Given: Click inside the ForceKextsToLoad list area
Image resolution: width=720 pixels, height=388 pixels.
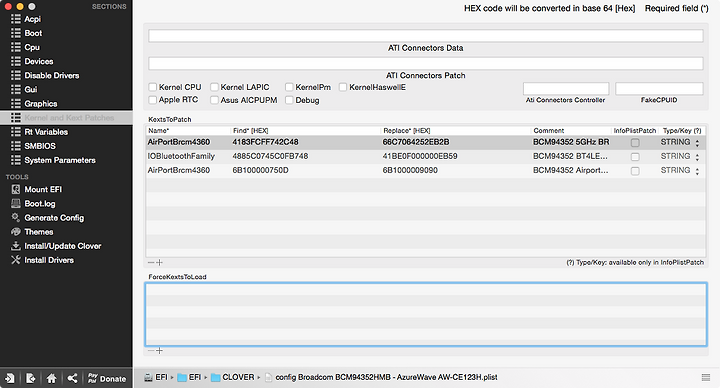Looking at the screenshot, I should point(426,315).
